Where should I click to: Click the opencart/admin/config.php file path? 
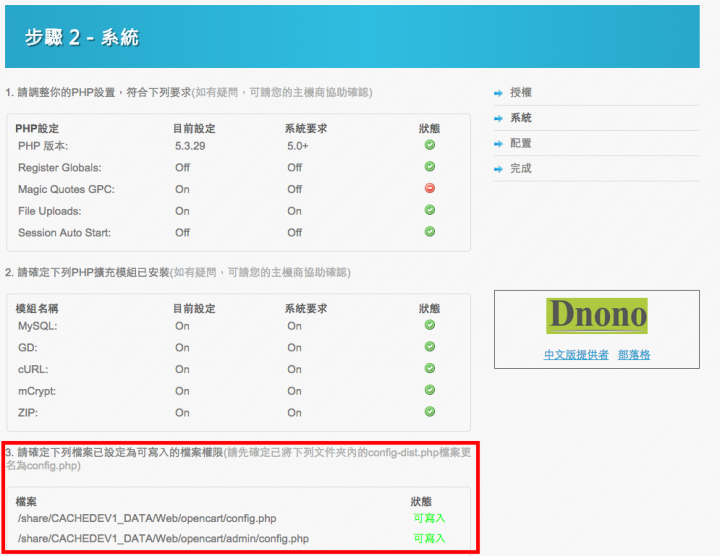coord(163,539)
